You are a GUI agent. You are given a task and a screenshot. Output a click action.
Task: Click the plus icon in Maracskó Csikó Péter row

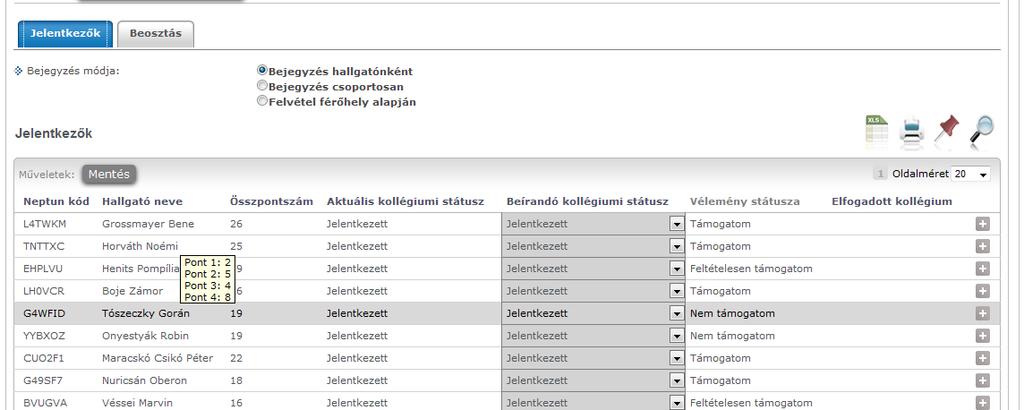pyautogui.click(x=982, y=358)
